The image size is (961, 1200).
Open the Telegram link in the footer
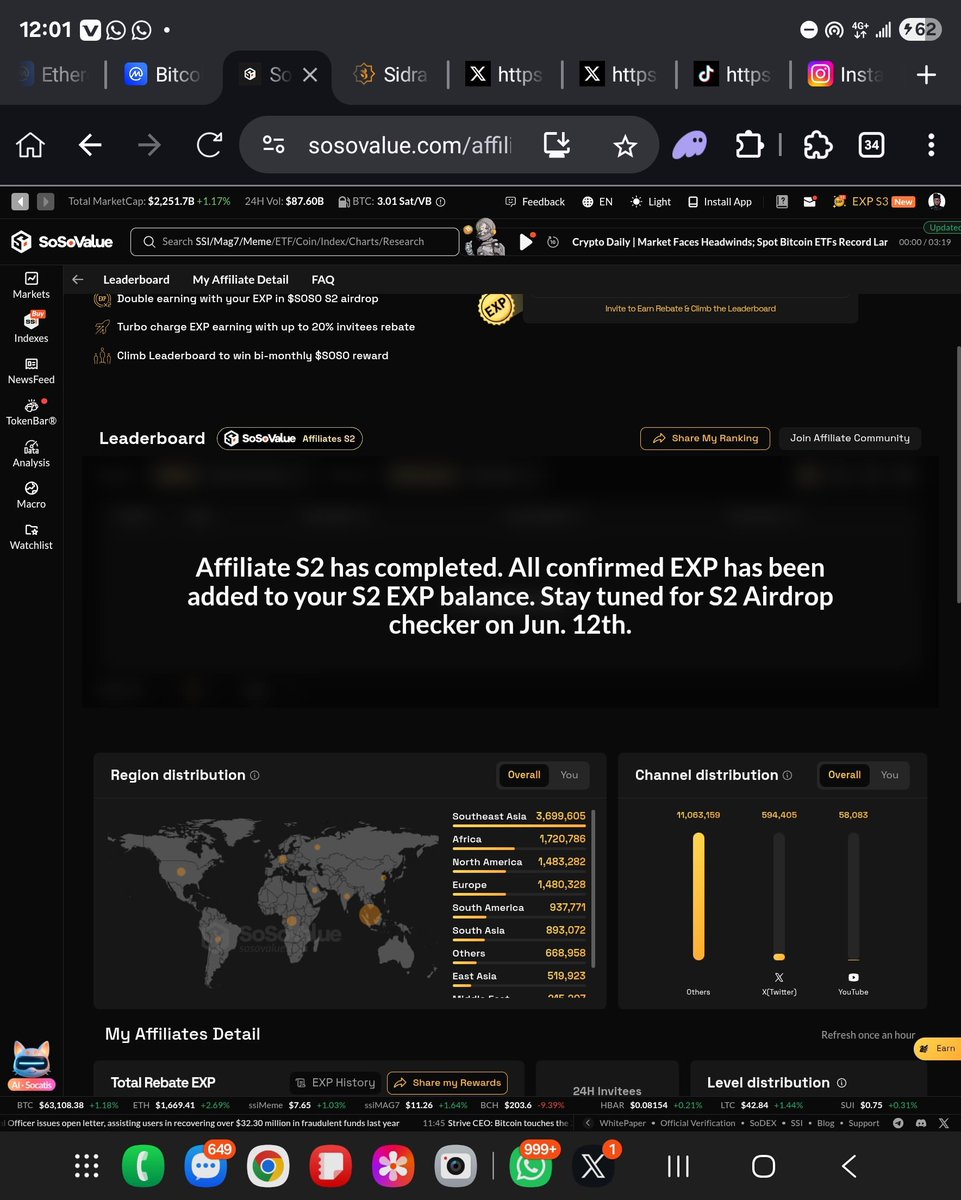click(897, 1123)
